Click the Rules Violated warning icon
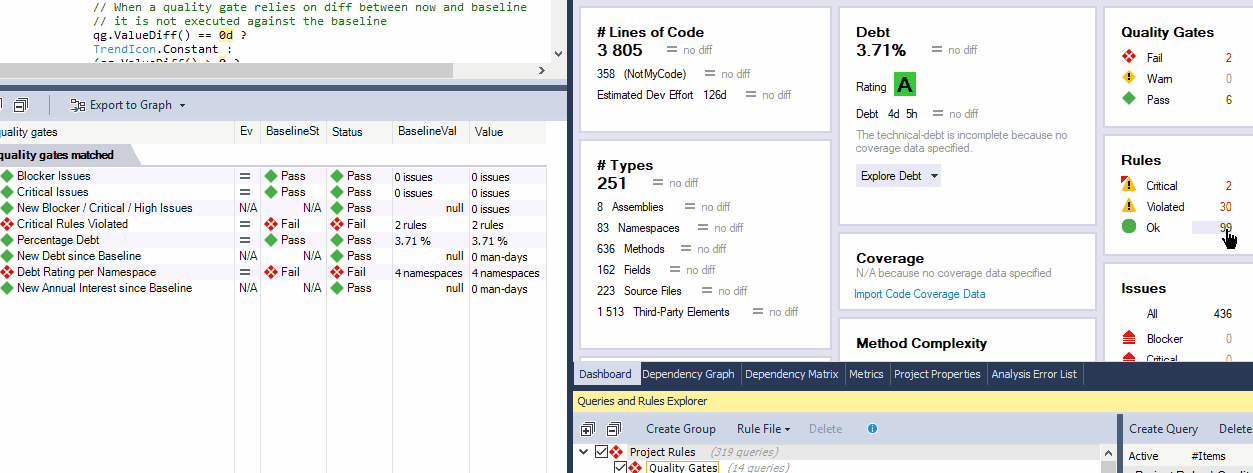Screen dimensions: 1253x473 coord(1129,207)
